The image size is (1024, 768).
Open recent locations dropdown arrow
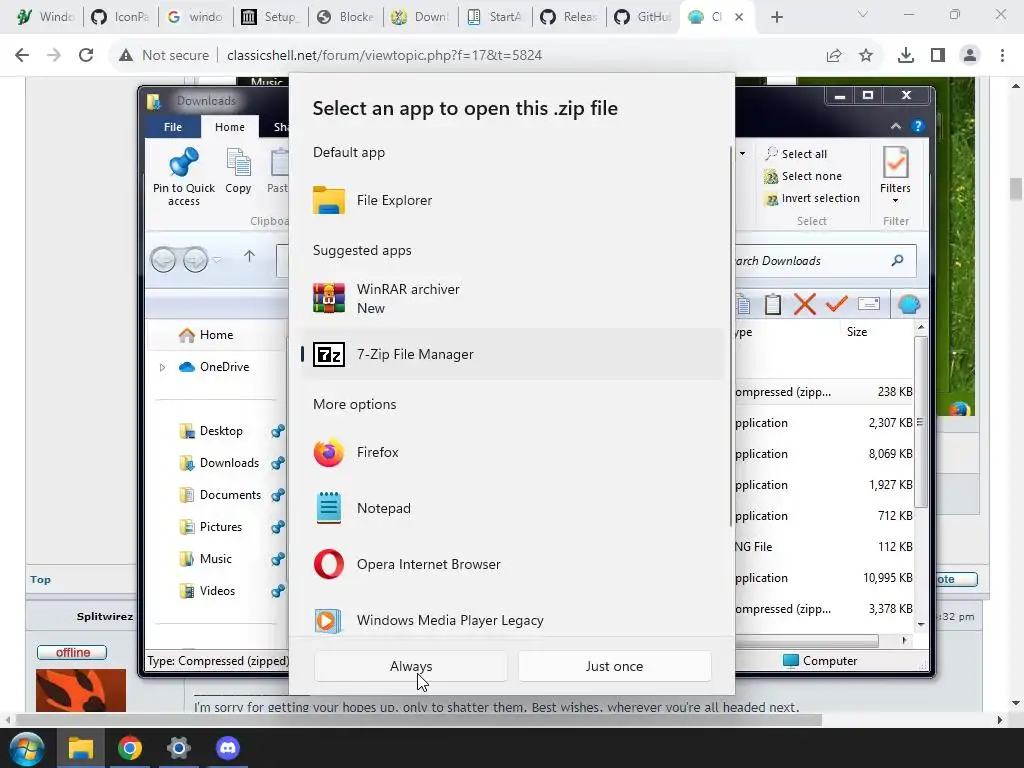point(217,260)
